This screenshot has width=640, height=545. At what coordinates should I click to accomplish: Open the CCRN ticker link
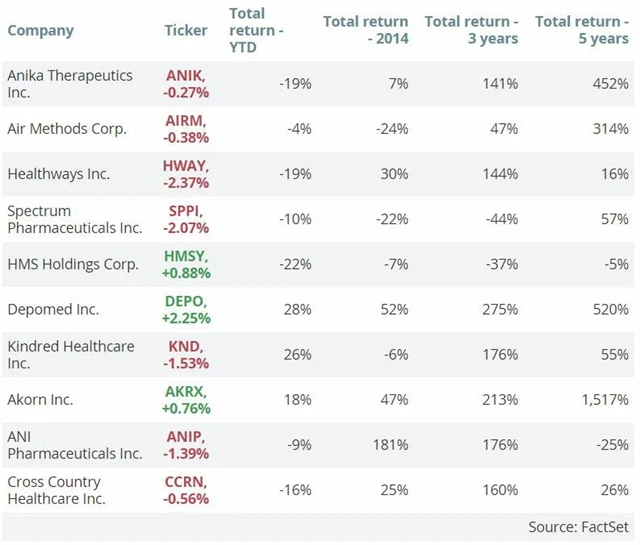point(186,482)
